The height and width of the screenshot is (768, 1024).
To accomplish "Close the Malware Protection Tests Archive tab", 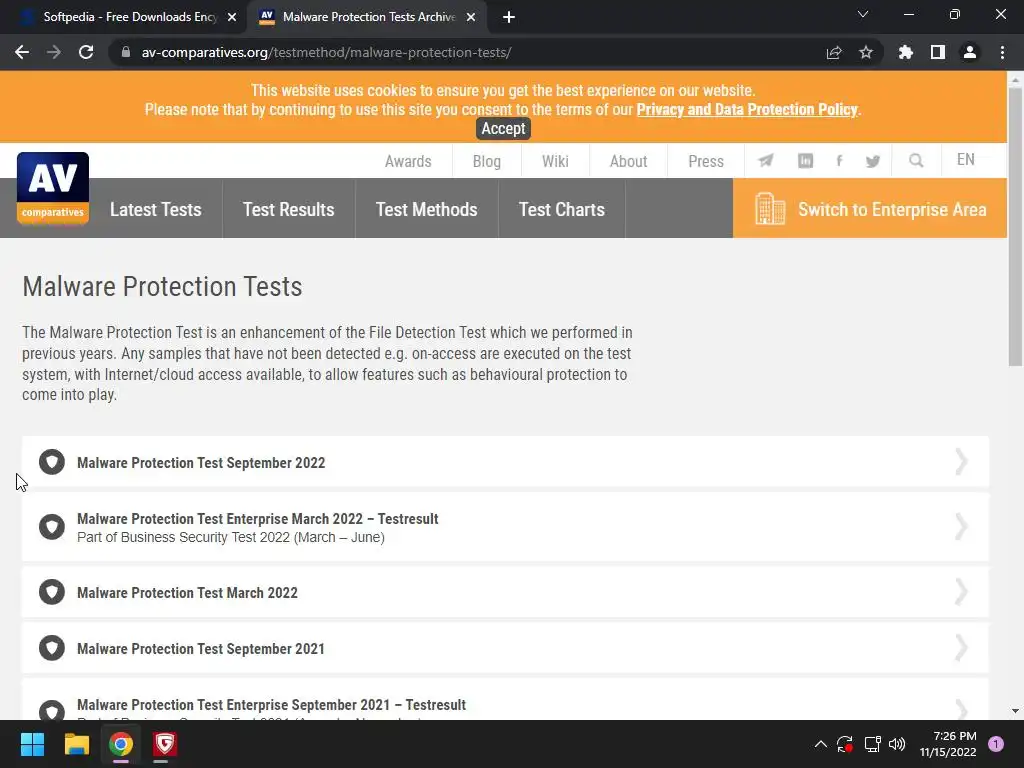I will click(471, 17).
